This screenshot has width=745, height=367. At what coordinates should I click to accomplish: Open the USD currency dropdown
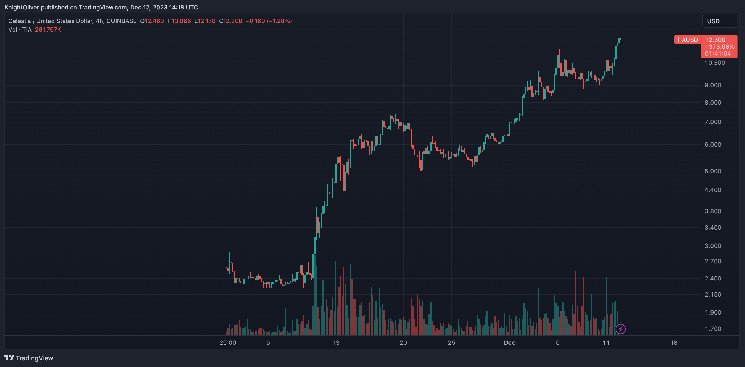[719, 21]
